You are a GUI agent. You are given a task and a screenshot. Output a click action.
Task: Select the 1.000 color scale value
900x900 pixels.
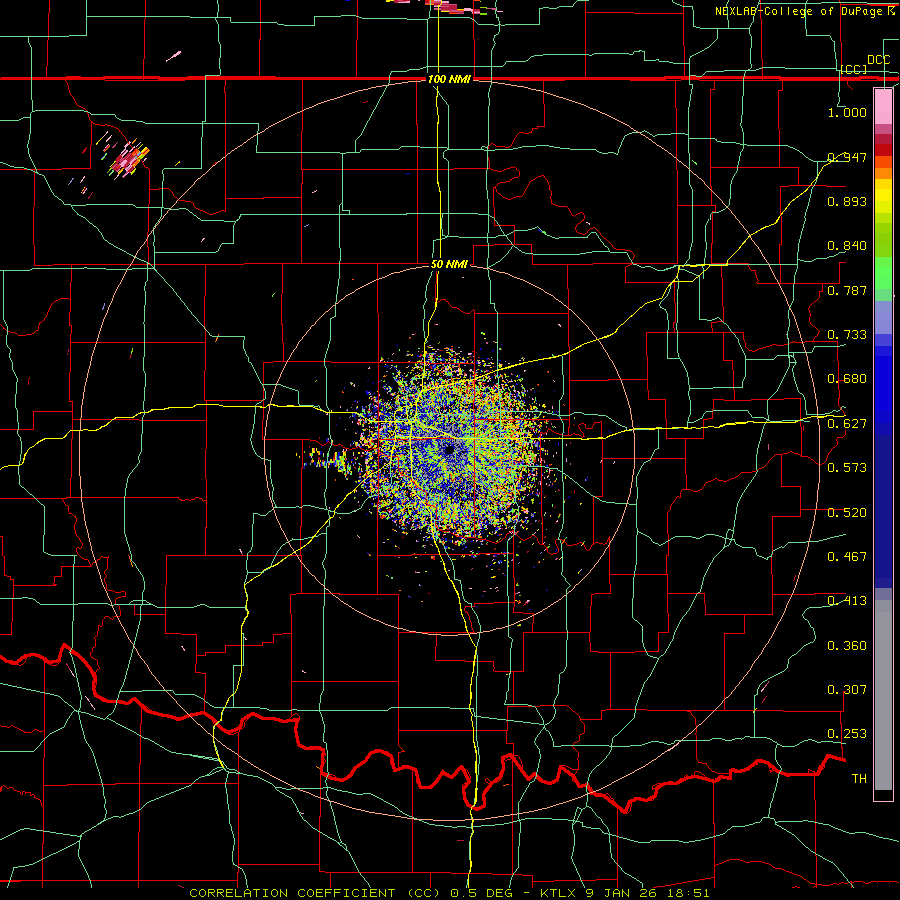pyautogui.click(x=847, y=112)
